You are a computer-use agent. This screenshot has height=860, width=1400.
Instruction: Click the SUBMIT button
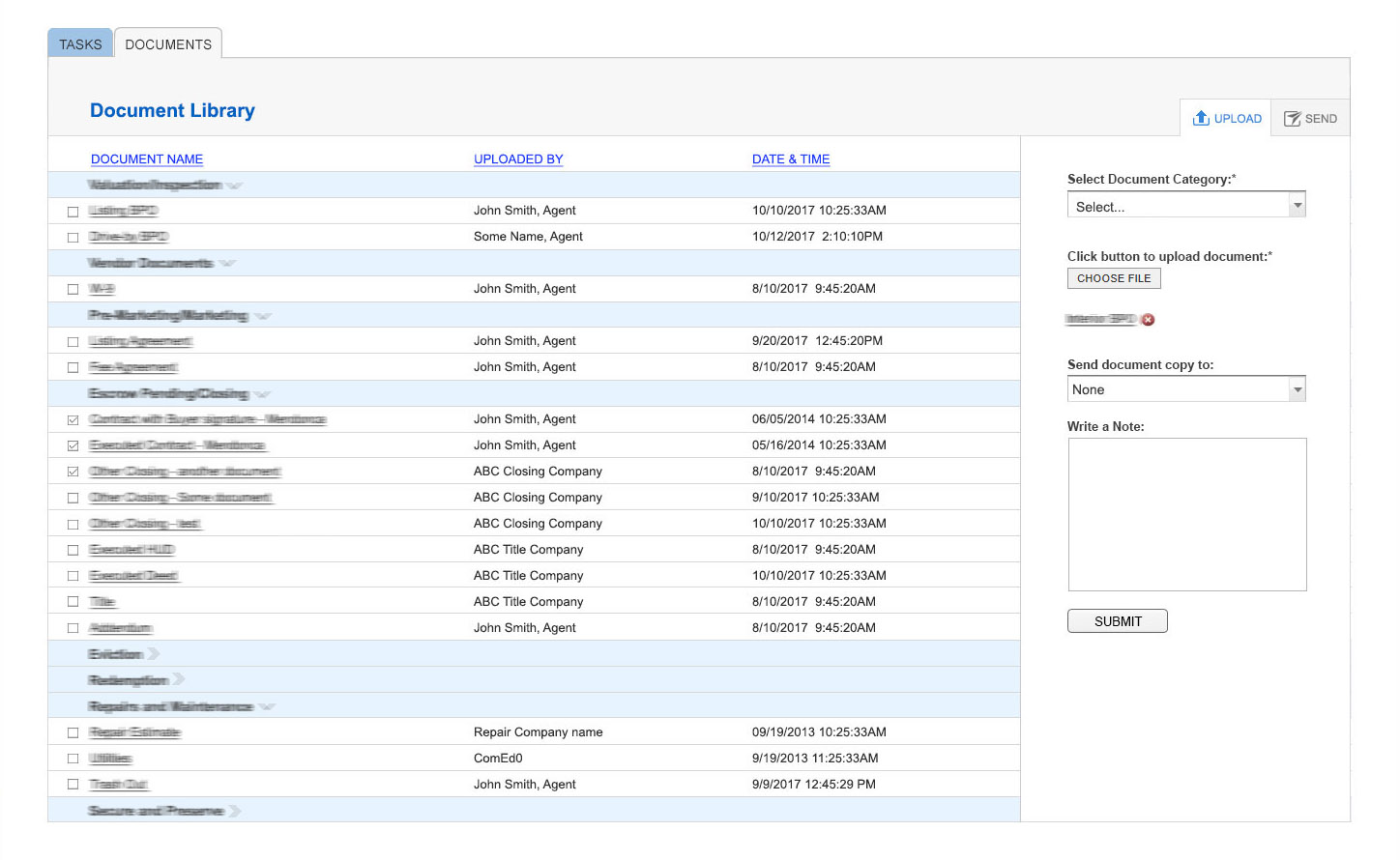1117,621
